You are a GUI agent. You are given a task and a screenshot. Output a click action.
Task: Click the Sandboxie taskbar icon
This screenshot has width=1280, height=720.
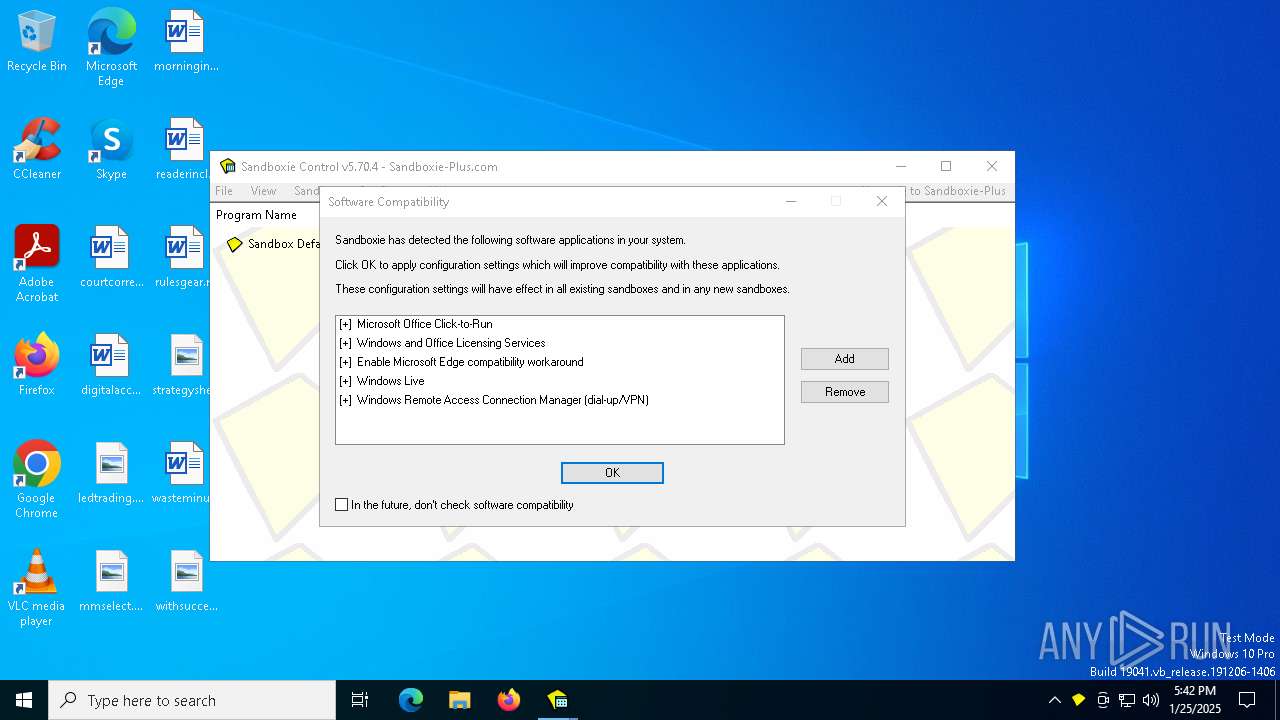coord(557,700)
